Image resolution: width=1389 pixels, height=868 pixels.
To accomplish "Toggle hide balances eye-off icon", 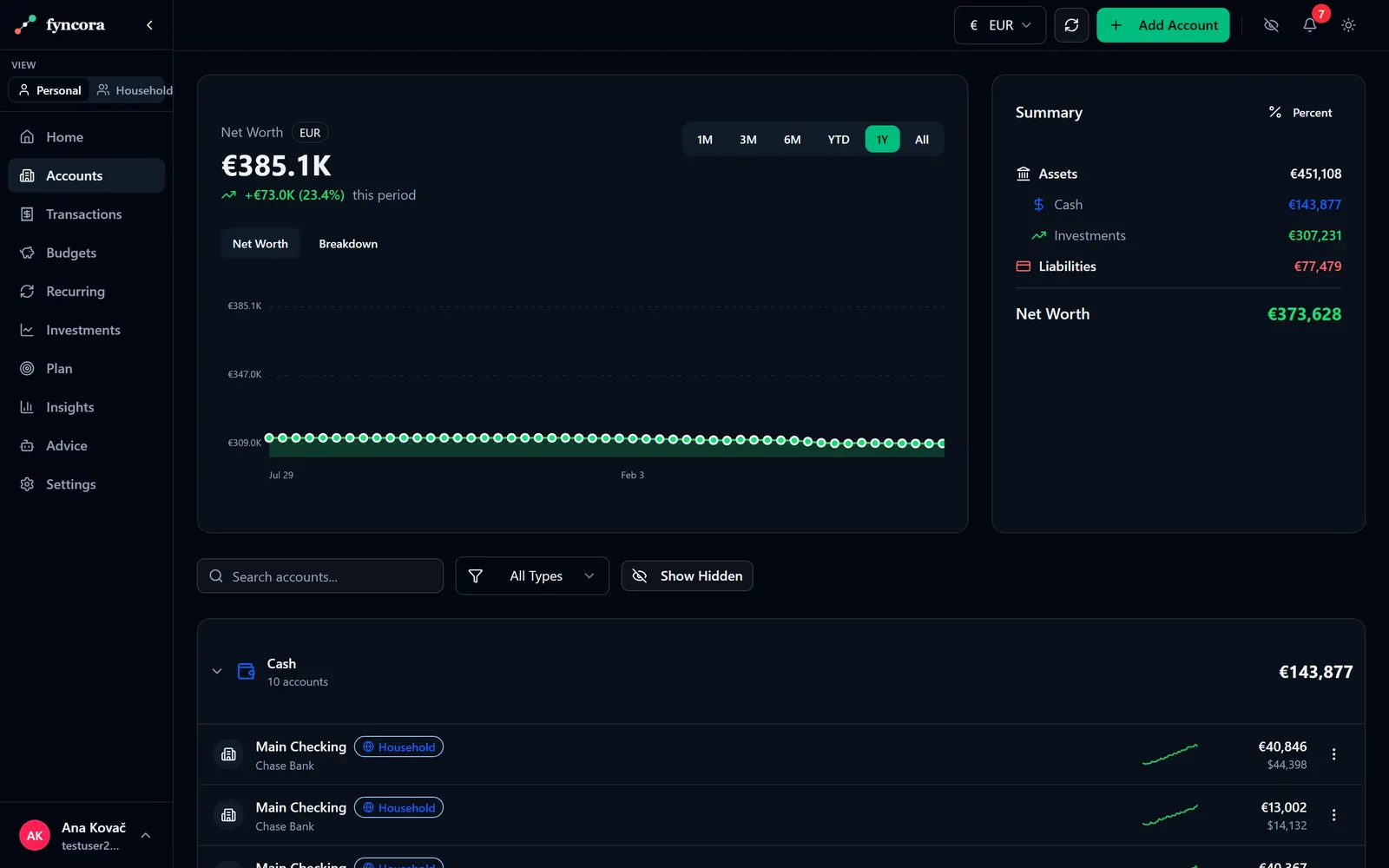I will (1271, 25).
